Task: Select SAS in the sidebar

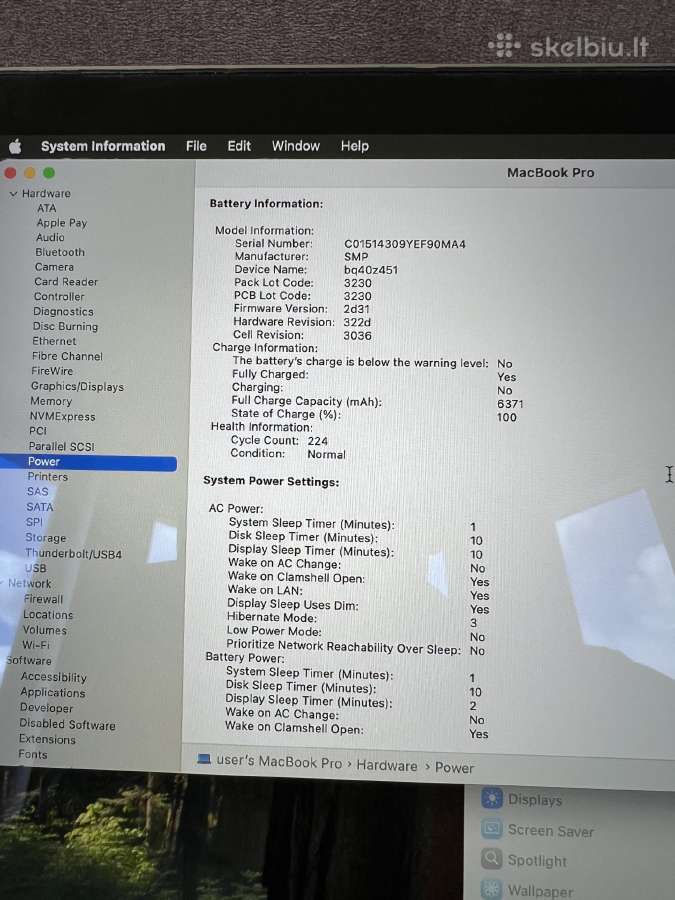Action: pyautogui.click(x=37, y=491)
